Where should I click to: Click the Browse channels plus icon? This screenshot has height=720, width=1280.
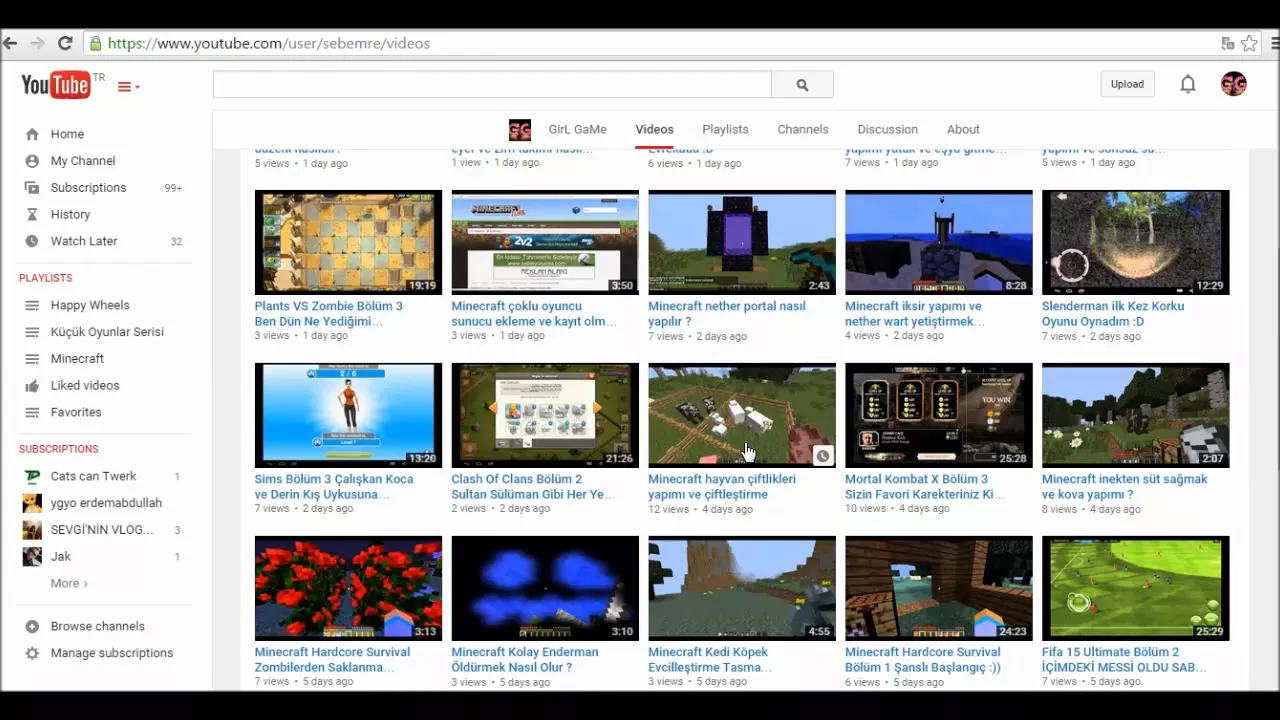(x=32, y=626)
